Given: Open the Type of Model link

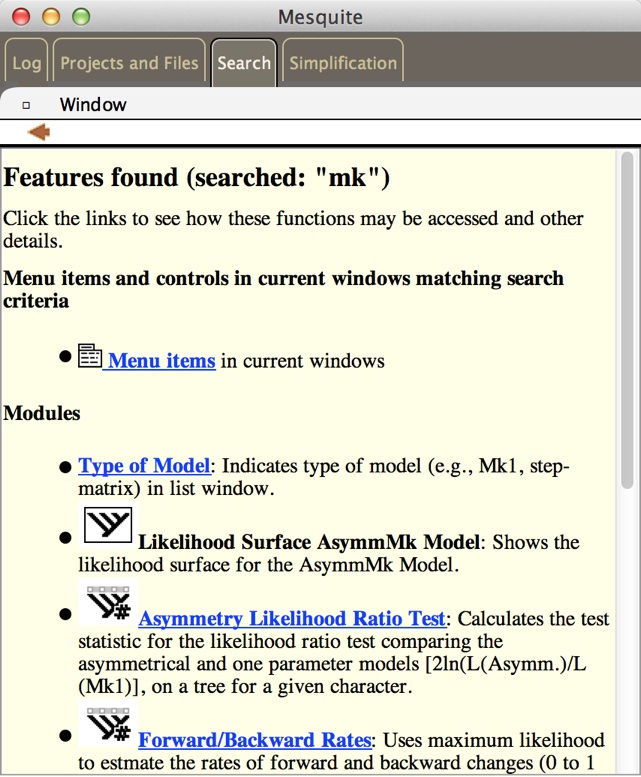Looking at the screenshot, I should tap(145, 466).
